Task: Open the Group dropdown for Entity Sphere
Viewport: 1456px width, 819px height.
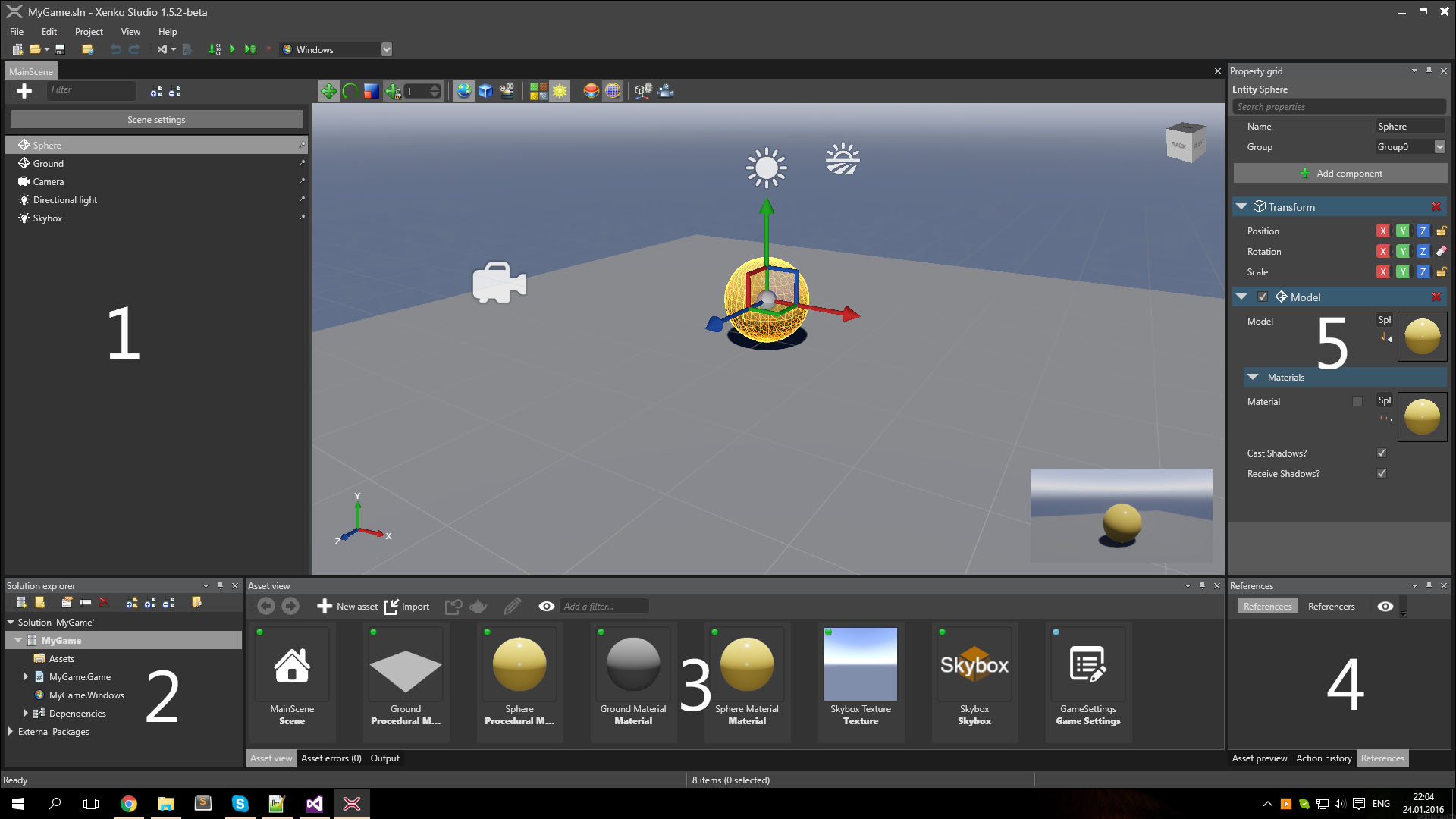Action: point(1442,147)
